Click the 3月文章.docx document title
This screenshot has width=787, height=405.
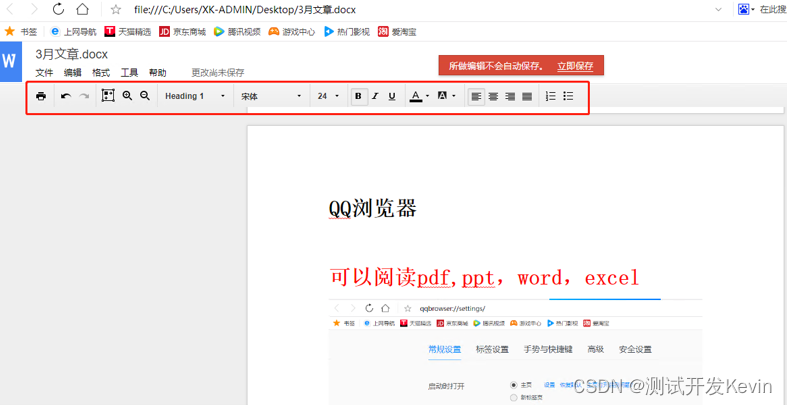point(72,54)
